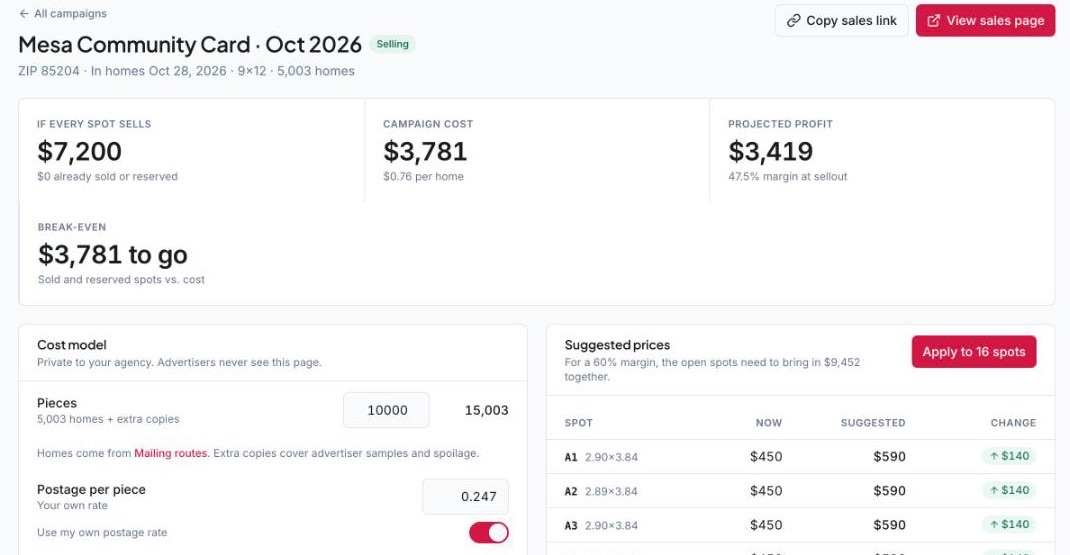Select the A3 spot label

tap(571, 526)
